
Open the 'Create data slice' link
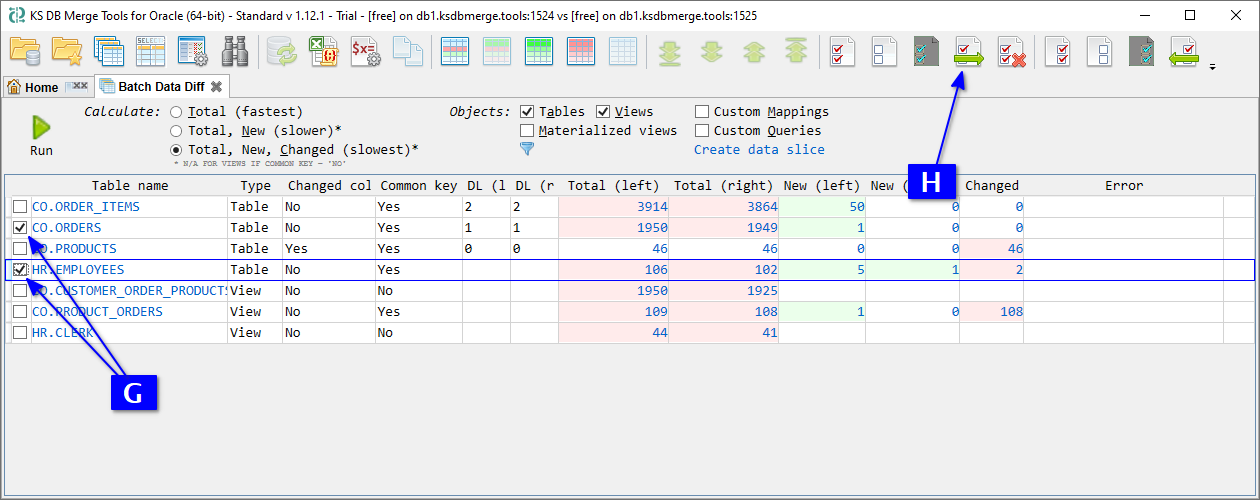759,150
